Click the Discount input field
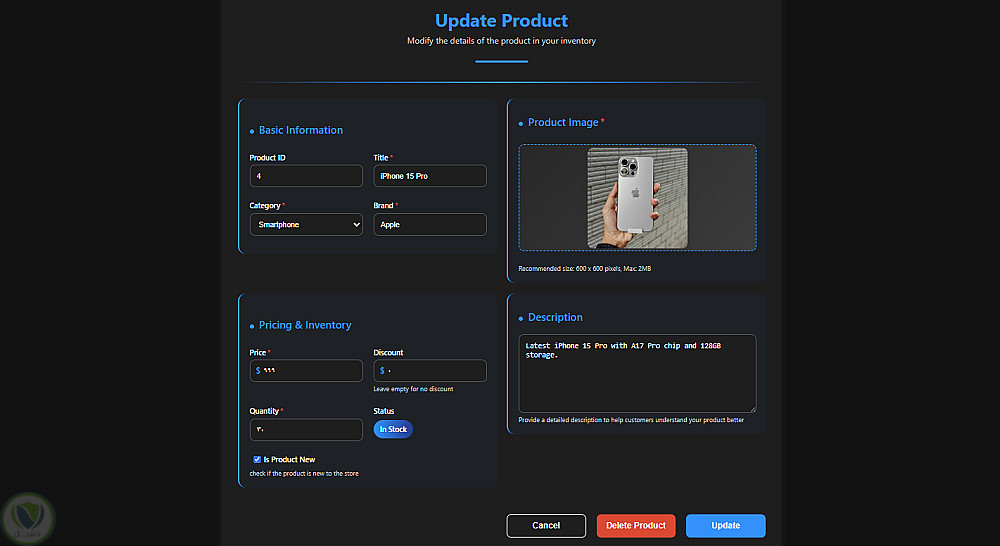The height and width of the screenshot is (546, 1000). pyautogui.click(x=430, y=371)
